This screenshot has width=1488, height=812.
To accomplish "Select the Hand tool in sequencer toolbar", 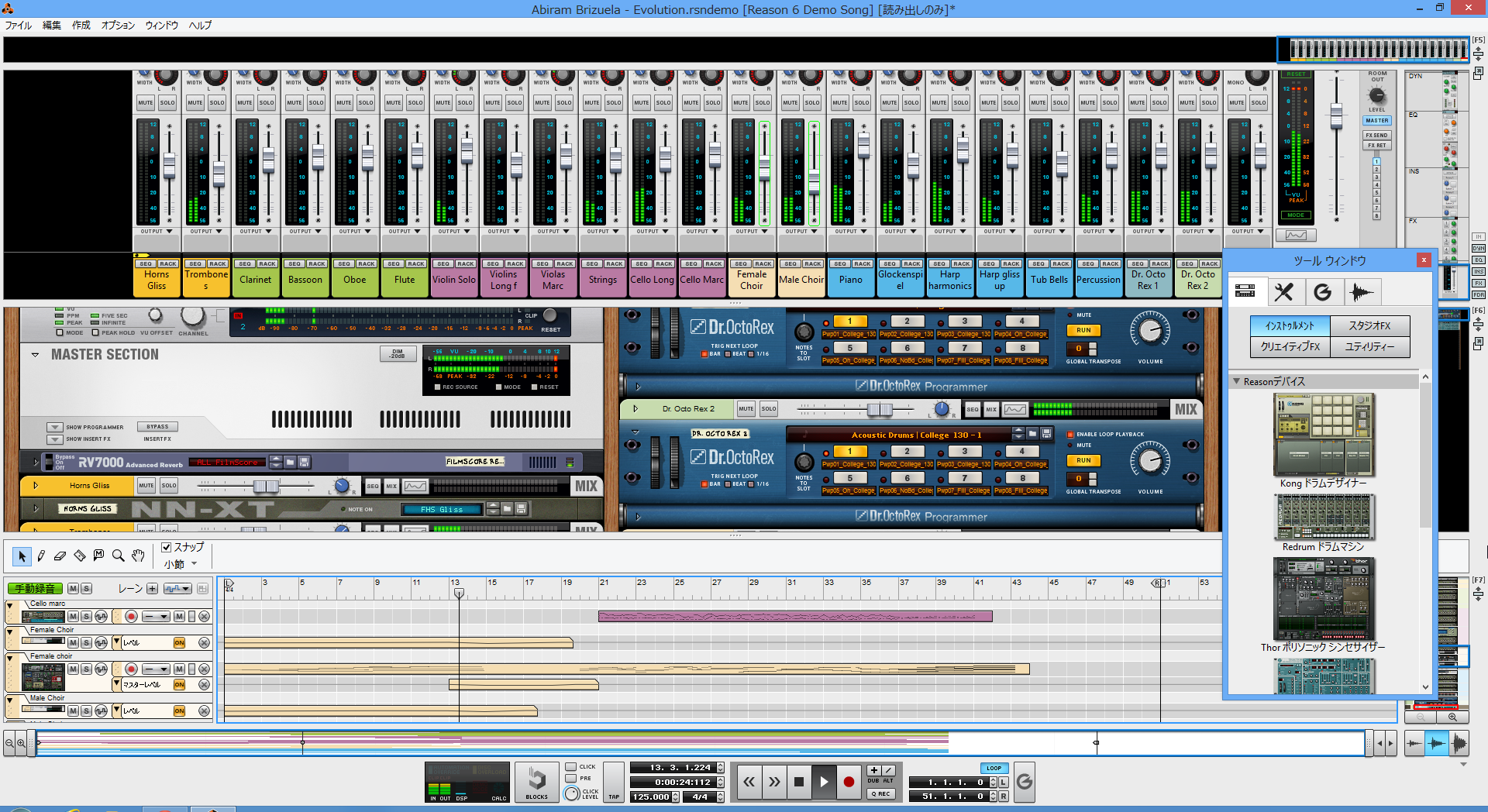I will tap(138, 556).
